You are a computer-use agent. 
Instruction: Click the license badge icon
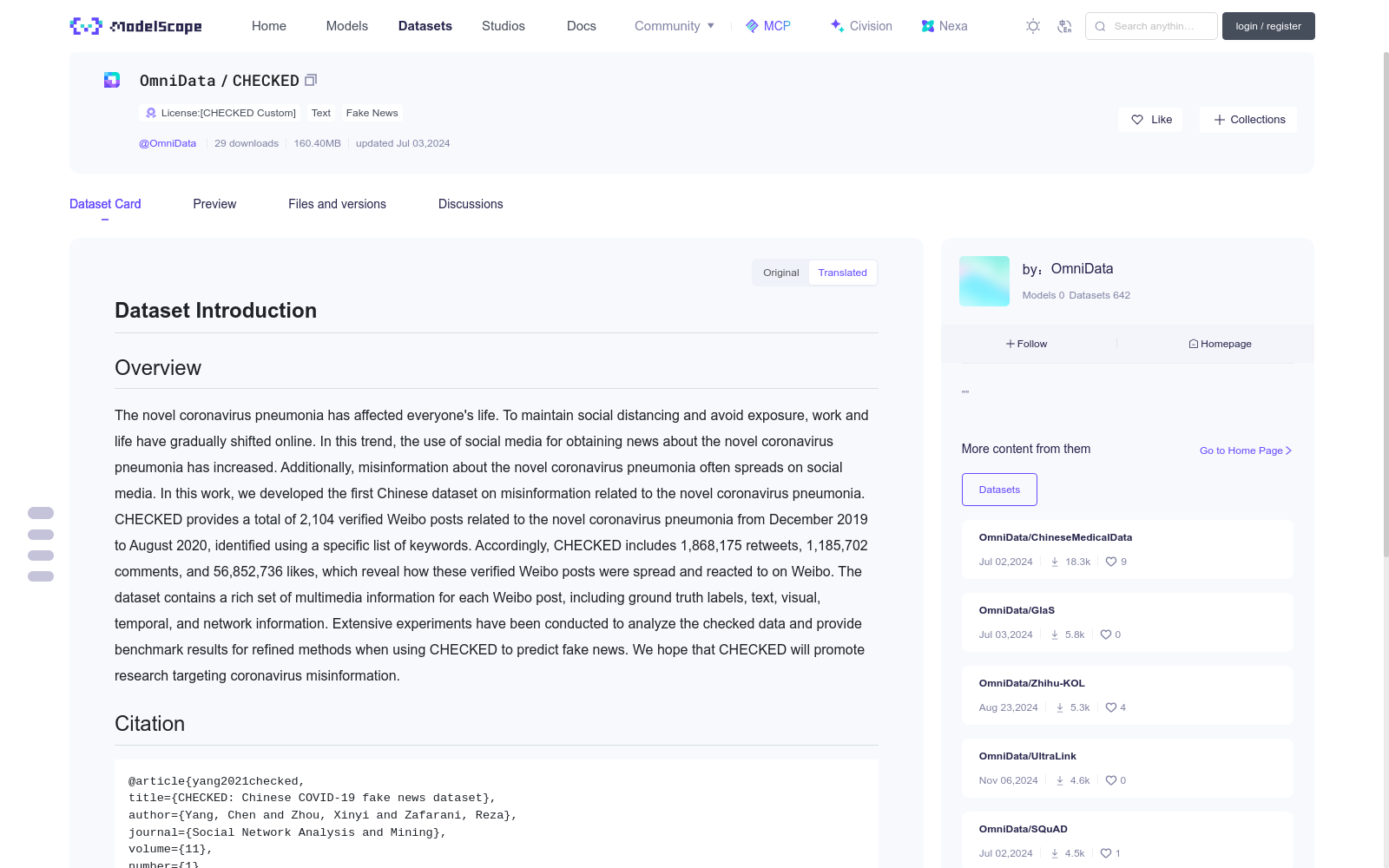coord(151,113)
